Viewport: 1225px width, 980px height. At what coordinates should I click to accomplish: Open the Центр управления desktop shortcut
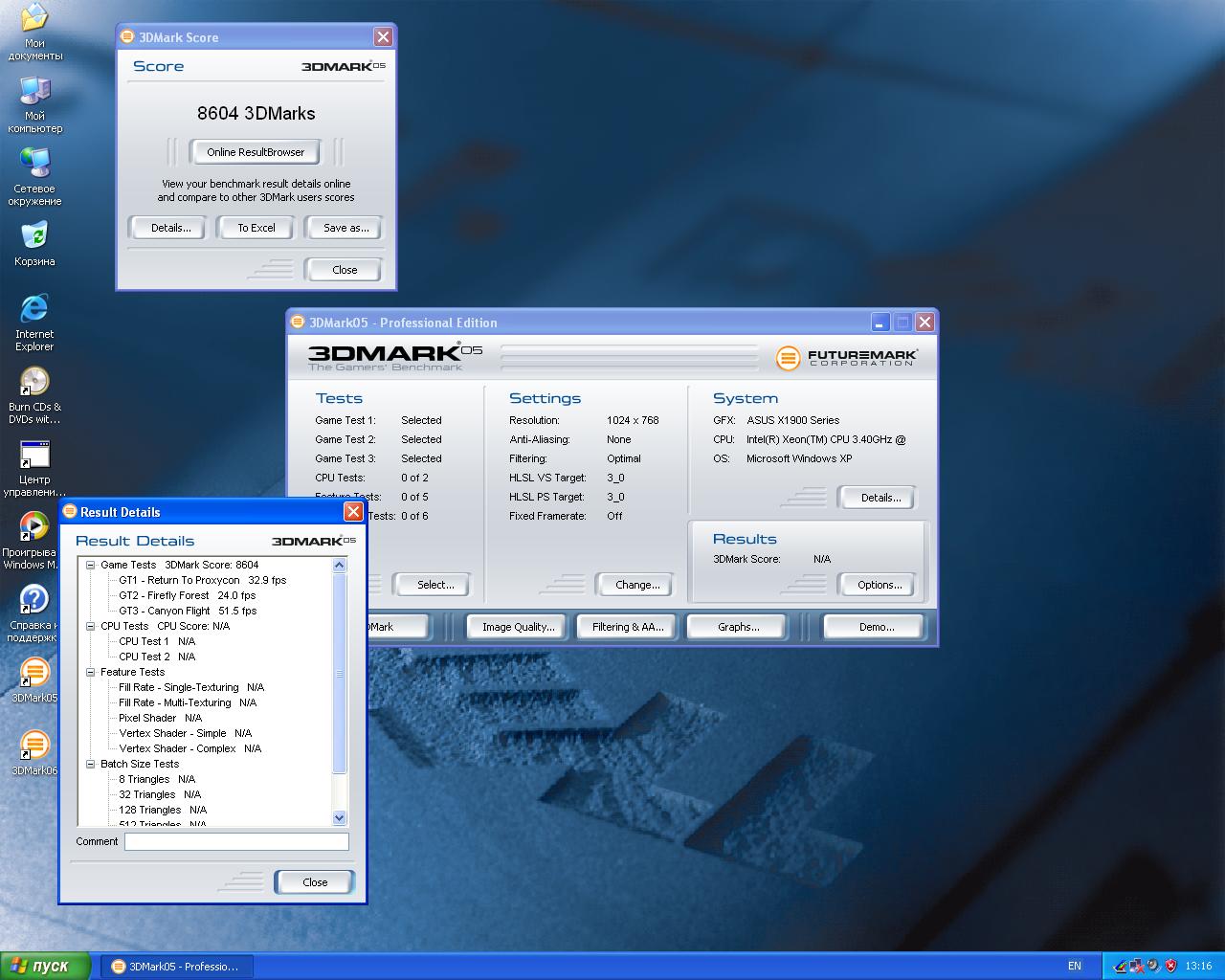[x=34, y=468]
